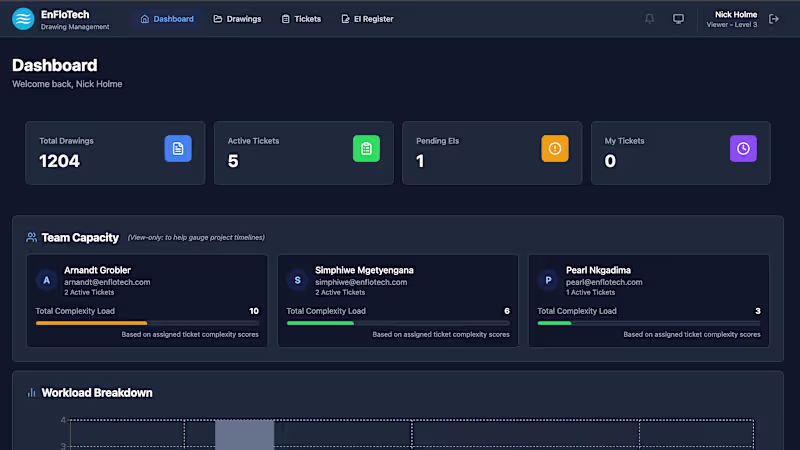Click Pearl's complexity load value 3
This screenshot has height=450, width=800.
click(x=758, y=311)
